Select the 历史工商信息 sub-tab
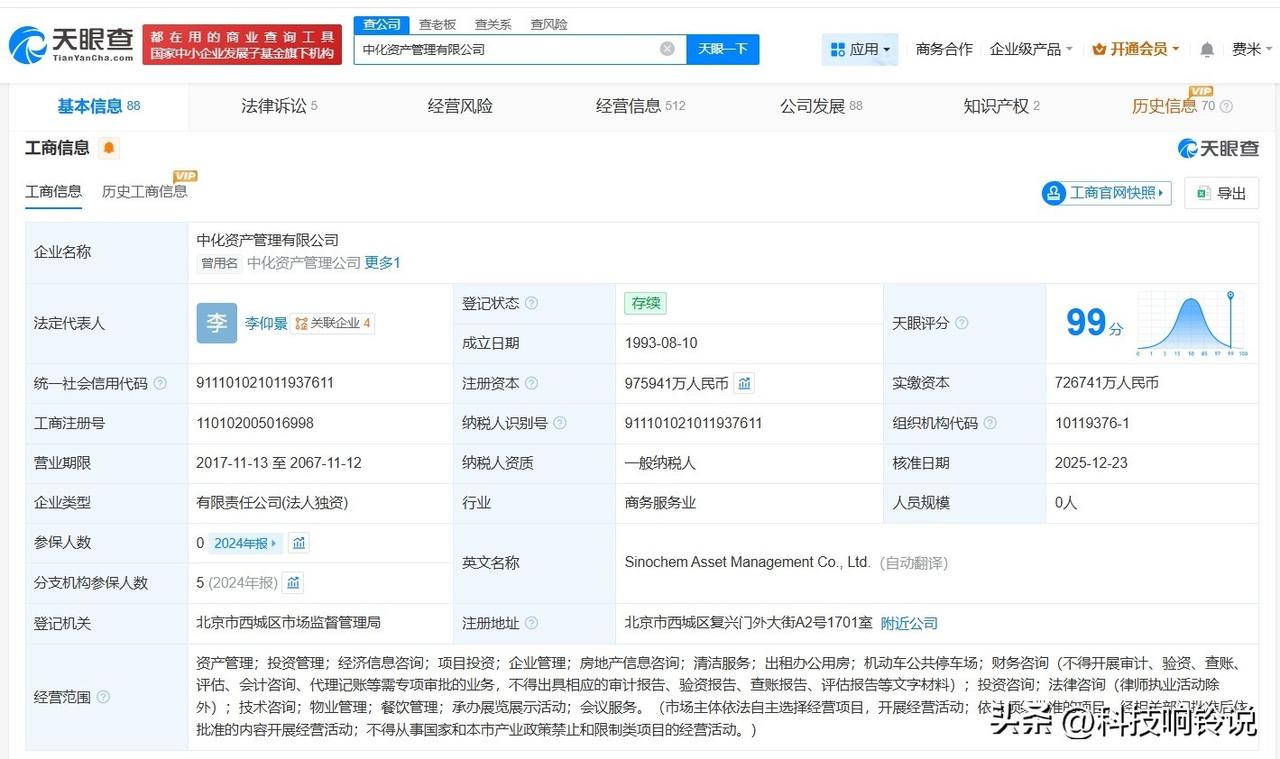This screenshot has height=759, width=1280. pyautogui.click(x=145, y=191)
